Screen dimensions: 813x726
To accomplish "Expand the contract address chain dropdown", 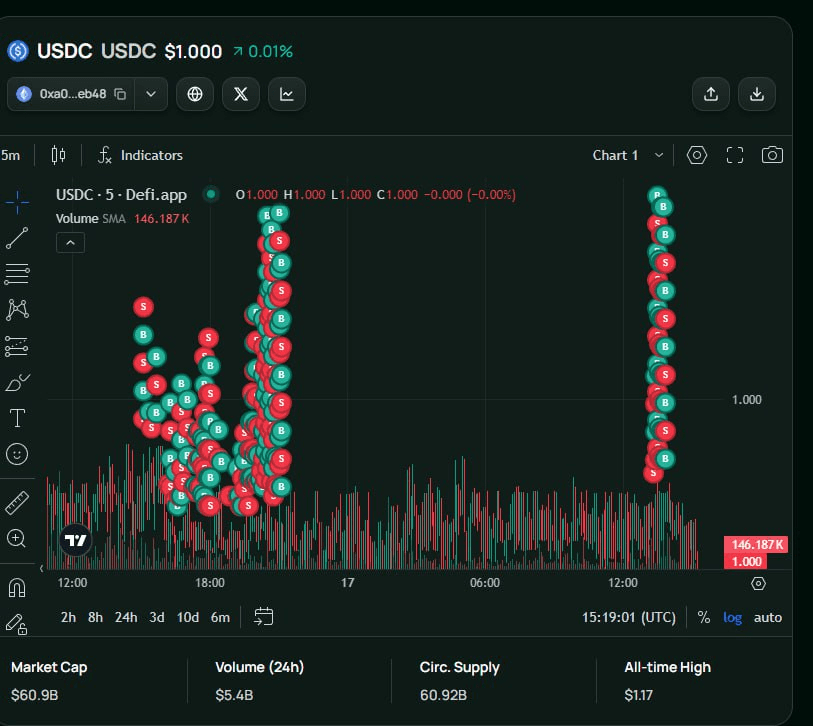I will click(x=151, y=94).
